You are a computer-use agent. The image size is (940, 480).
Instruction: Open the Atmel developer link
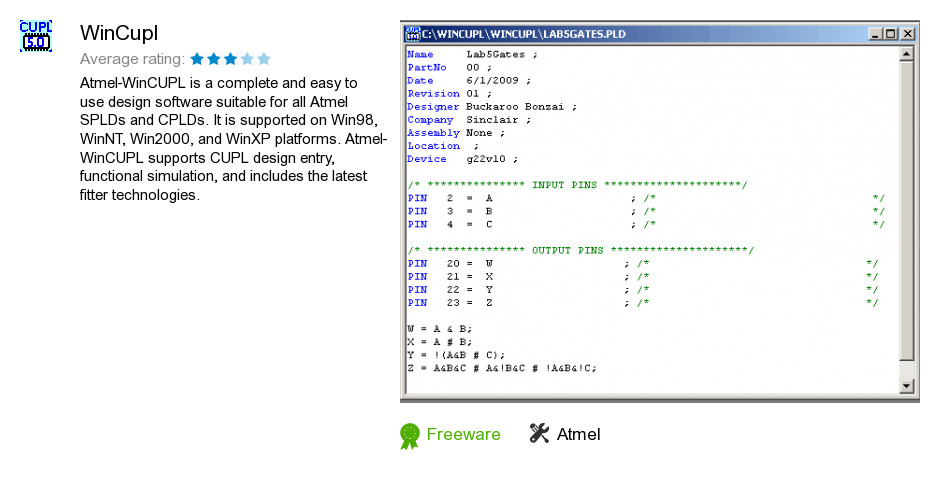tap(579, 434)
